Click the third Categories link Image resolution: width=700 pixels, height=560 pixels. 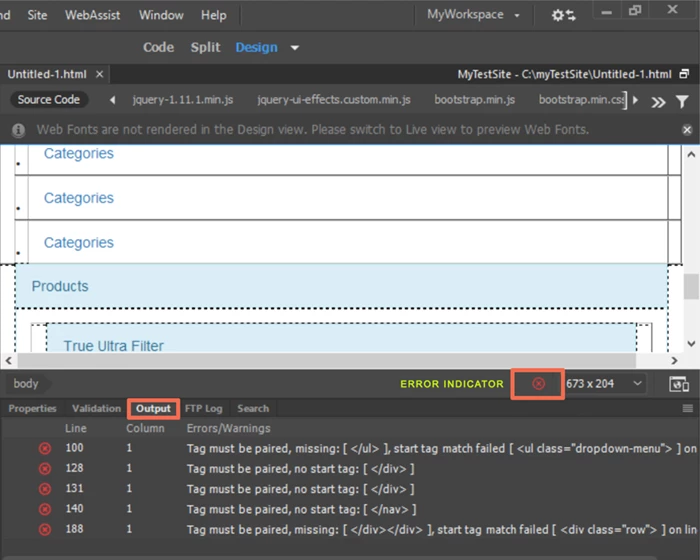click(79, 243)
